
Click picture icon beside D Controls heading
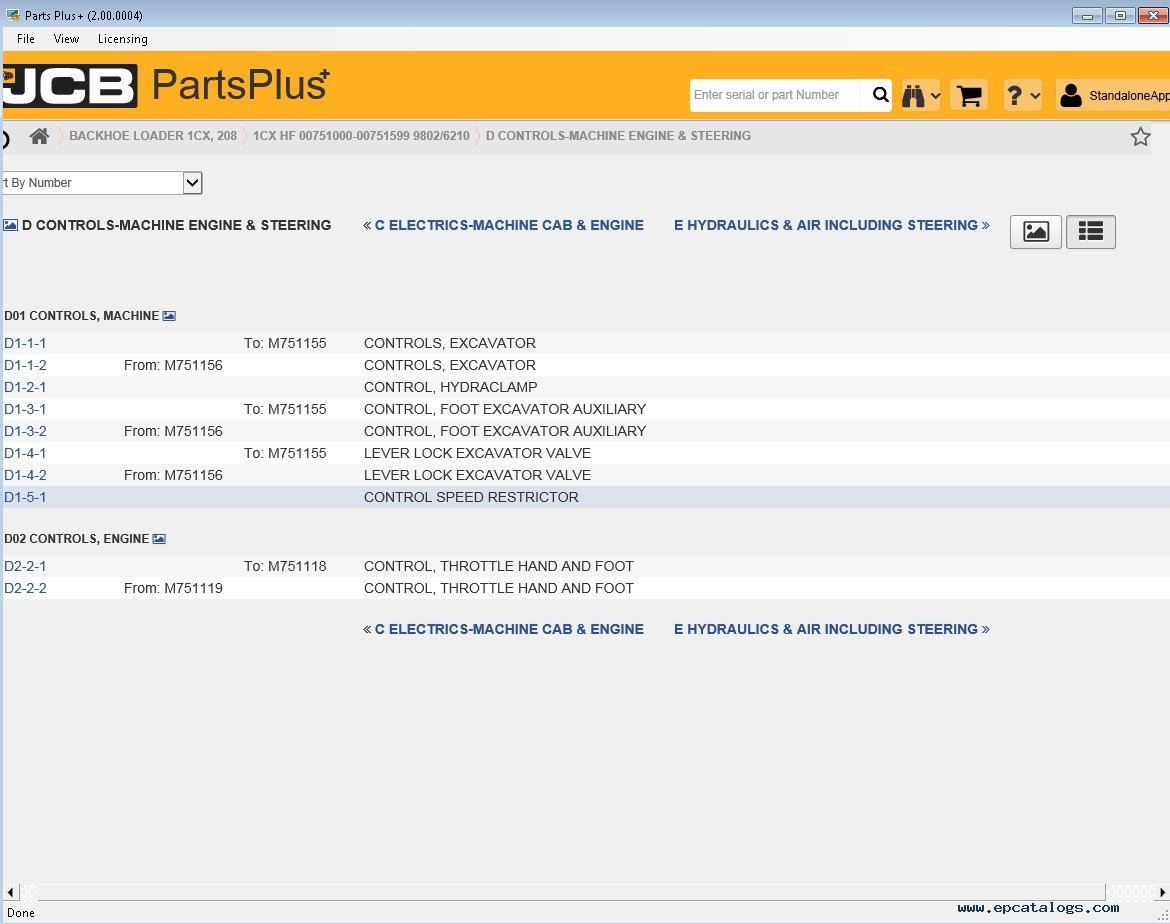coord(10,226)
